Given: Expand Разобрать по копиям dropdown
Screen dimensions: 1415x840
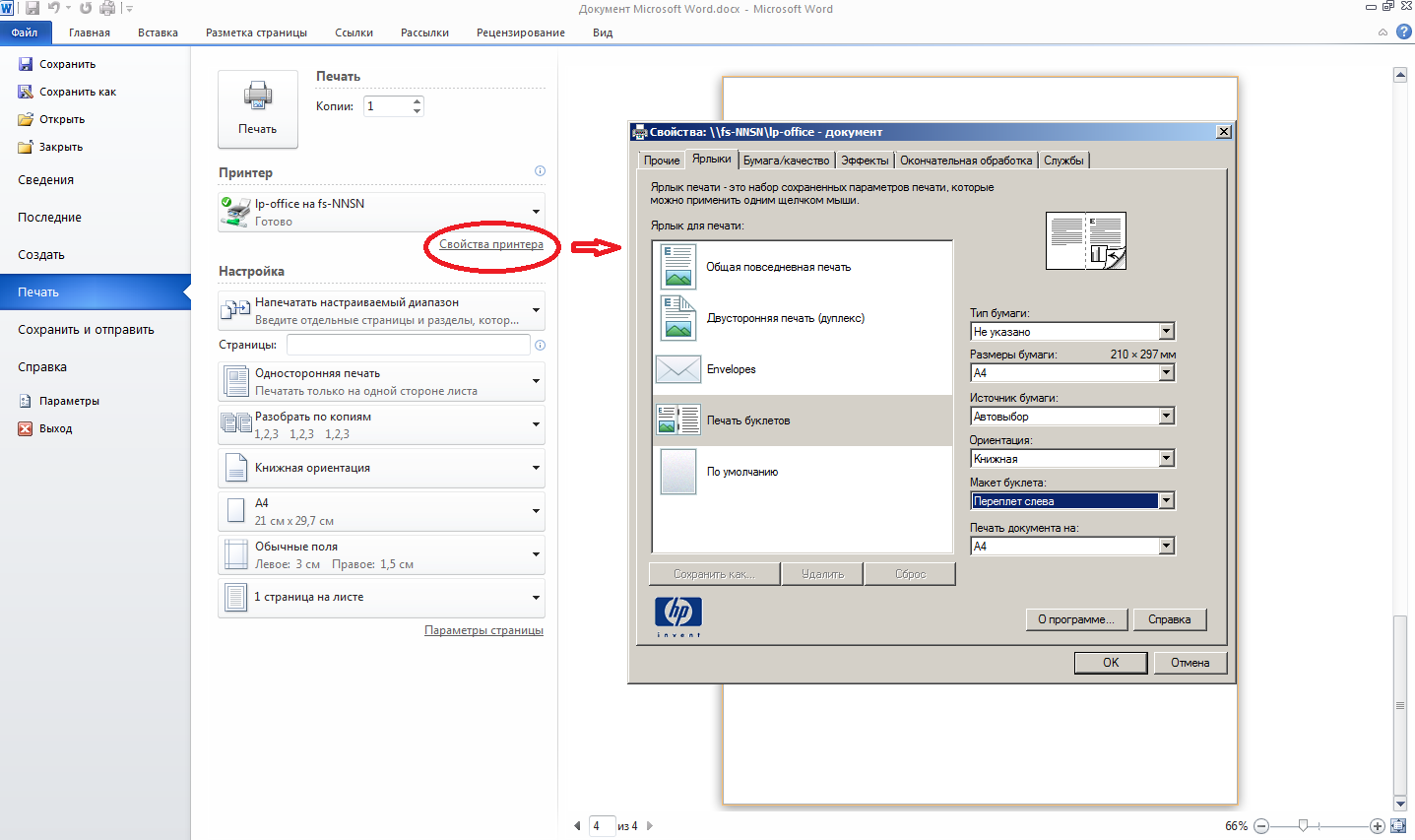Looking at the screenshot, I should [x=381, y=424].
